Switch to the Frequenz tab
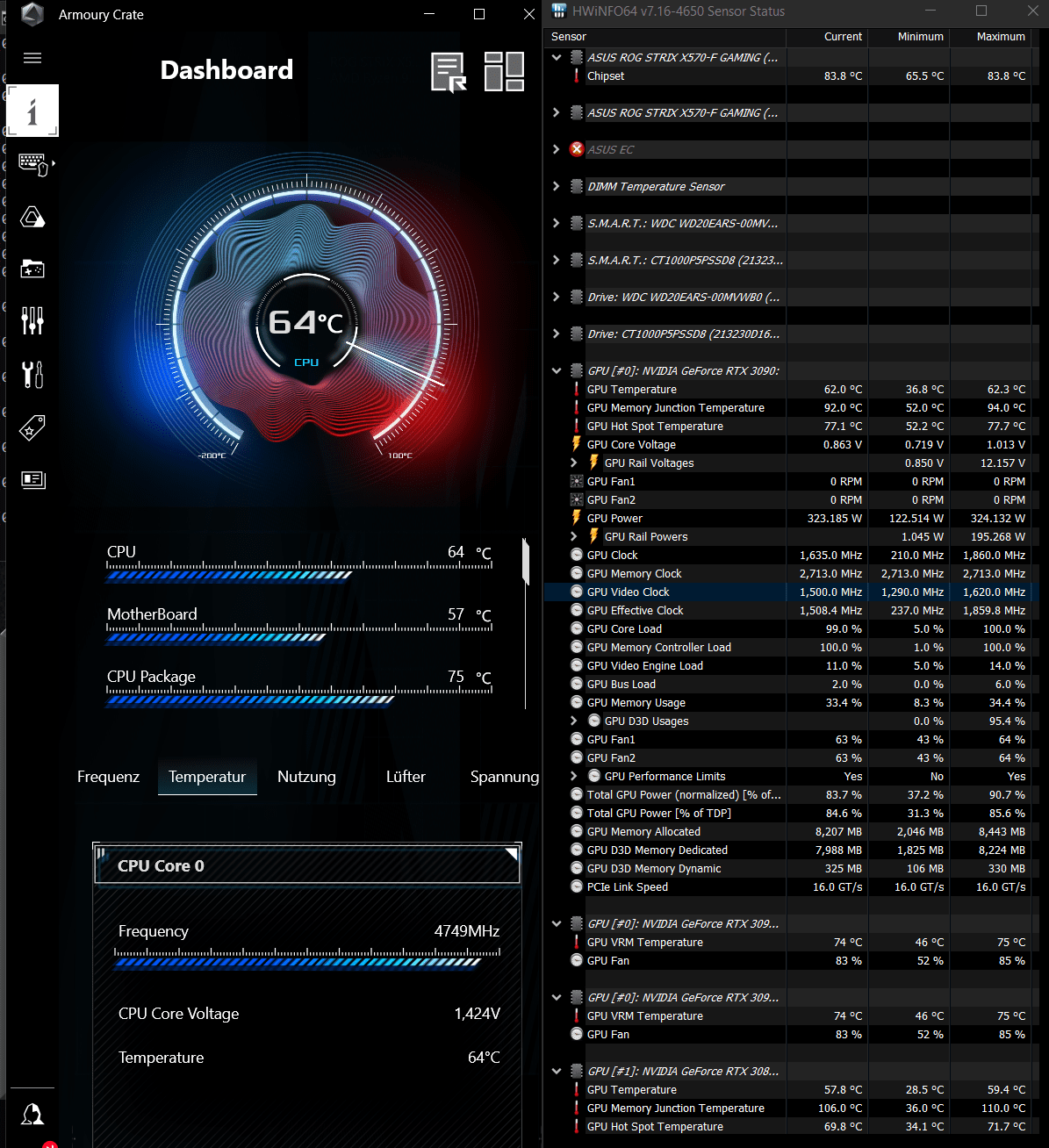This screenshot has height=1148, width=1049. pos(108,777)
